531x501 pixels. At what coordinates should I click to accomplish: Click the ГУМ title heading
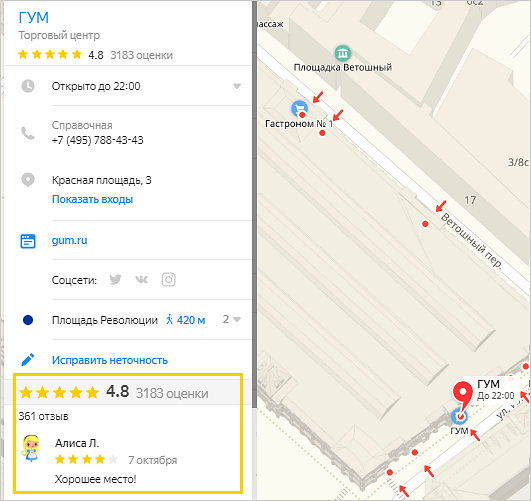click(34, 18)
